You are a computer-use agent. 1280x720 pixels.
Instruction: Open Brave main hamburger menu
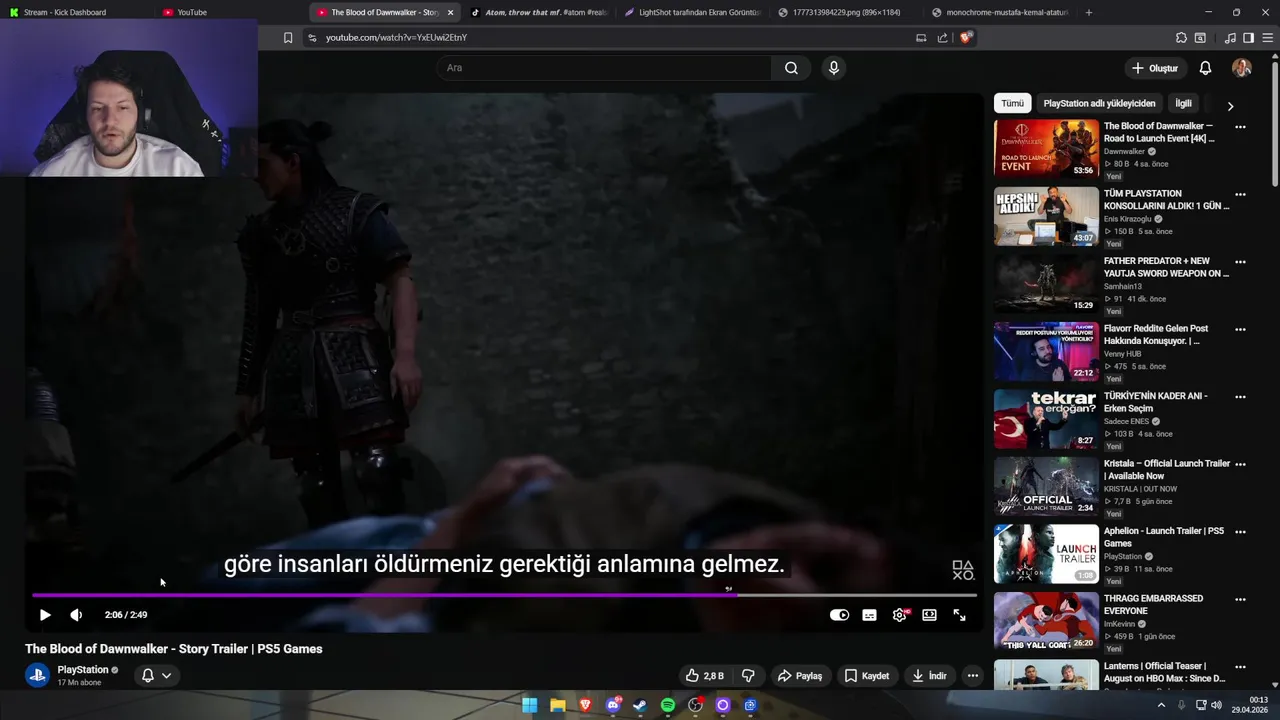tap(1268, 38)
